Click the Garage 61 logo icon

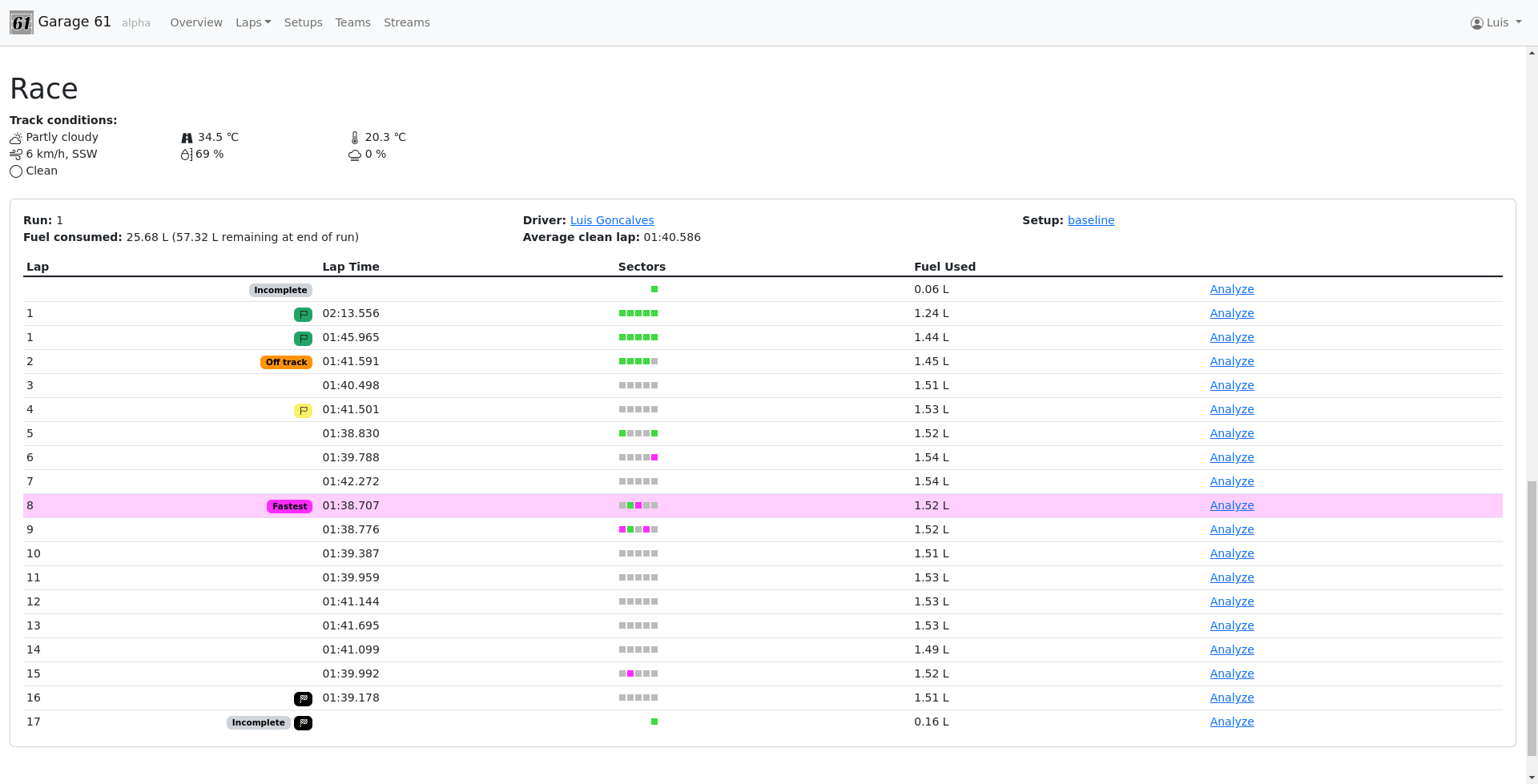22,22
